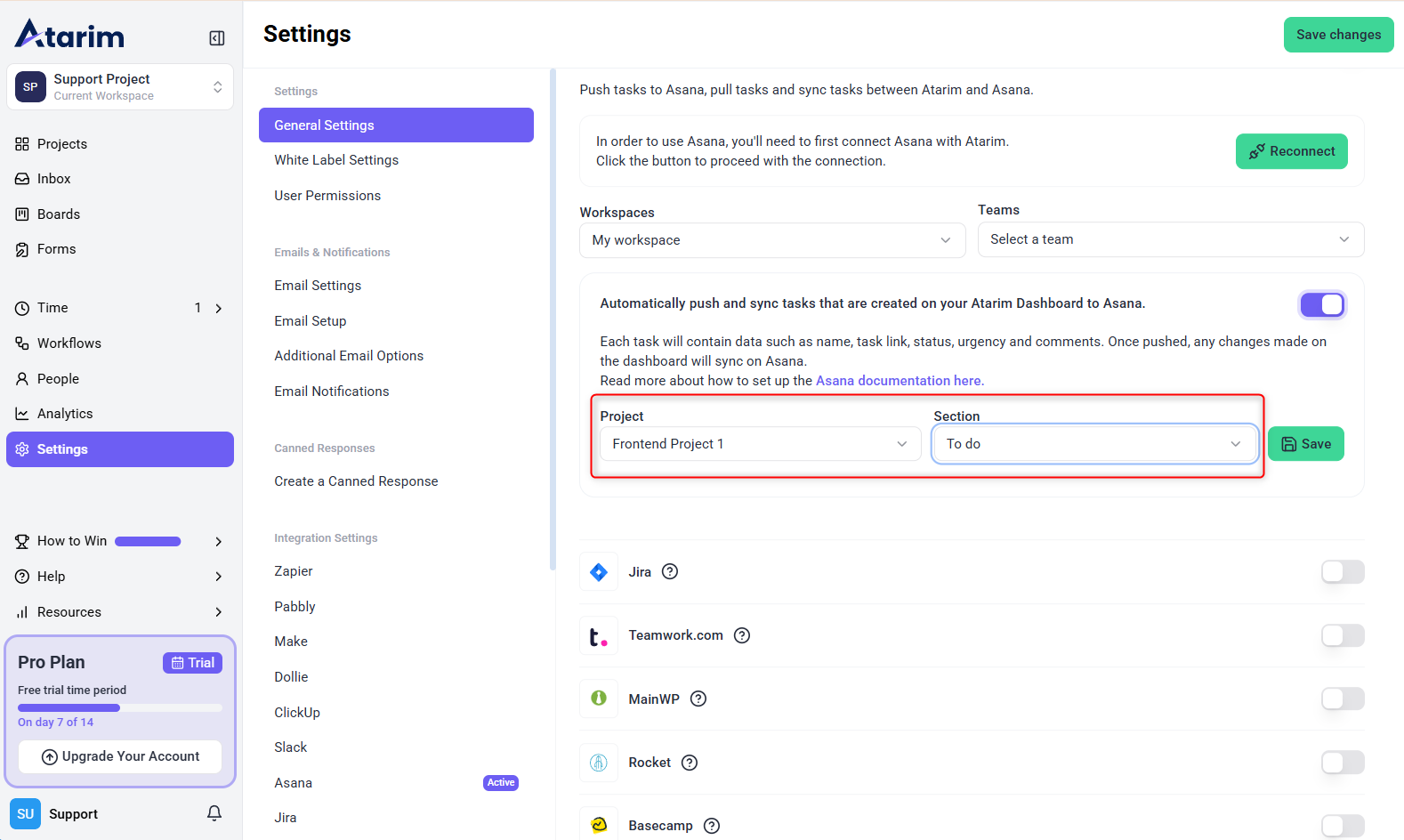Click the Save changes button
This screenshot has width=1404, height=840.
[x=1337, y=35]
